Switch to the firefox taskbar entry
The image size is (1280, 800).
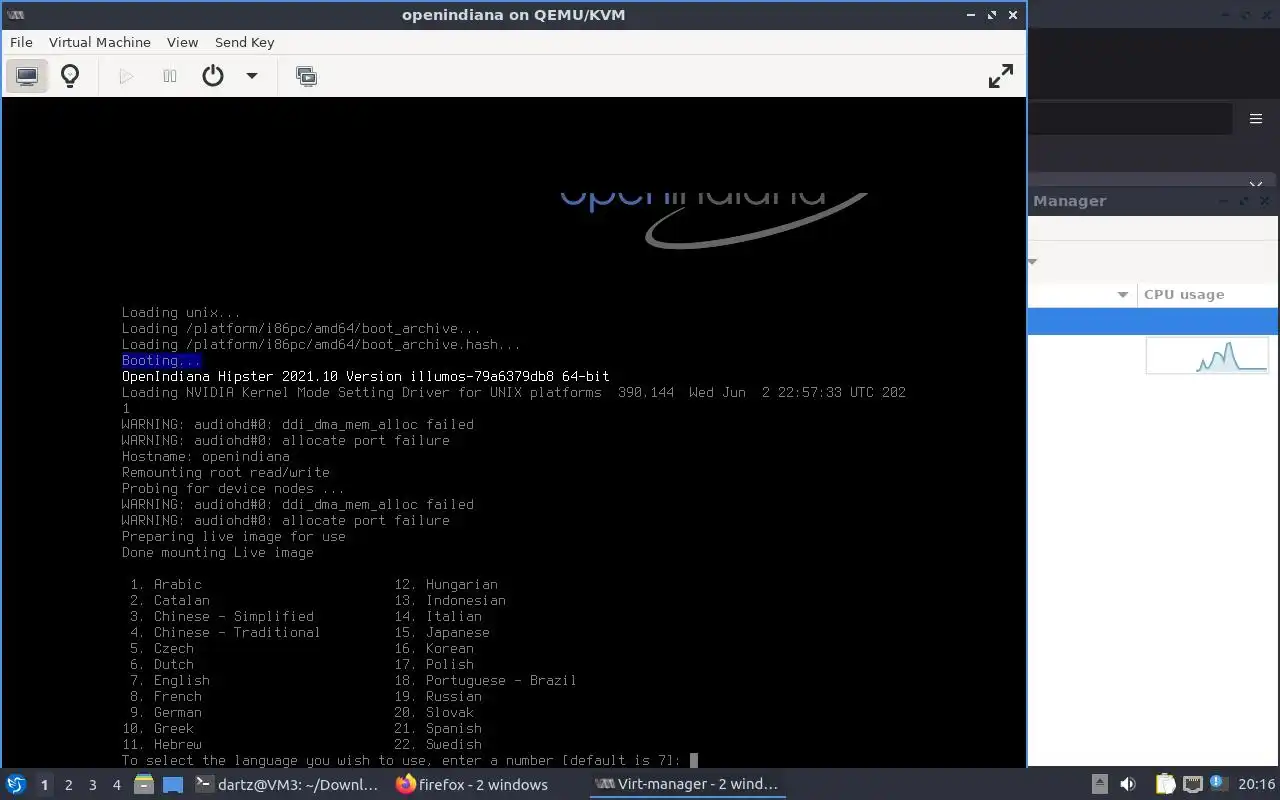472,785
